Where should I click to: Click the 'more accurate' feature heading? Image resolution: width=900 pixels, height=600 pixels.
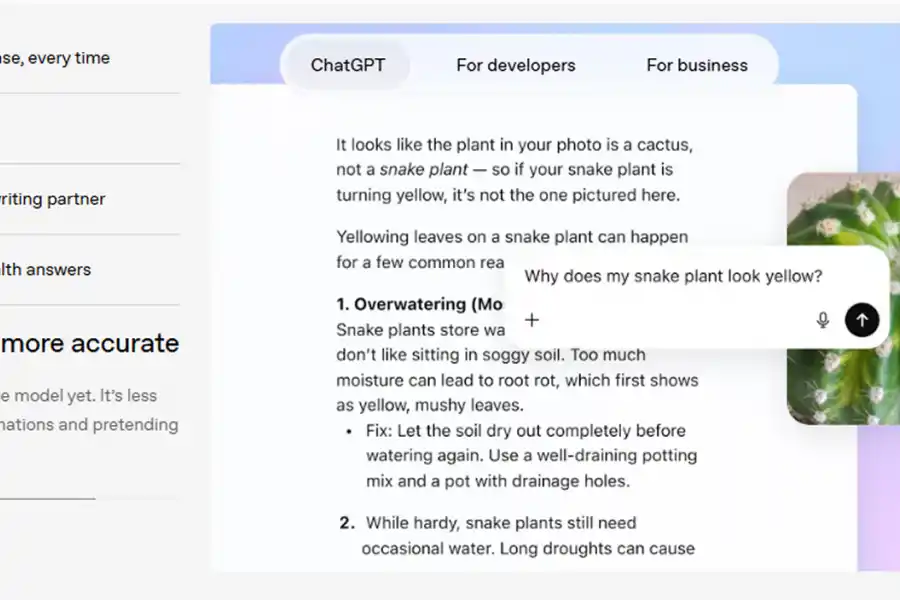pos(90,343)
